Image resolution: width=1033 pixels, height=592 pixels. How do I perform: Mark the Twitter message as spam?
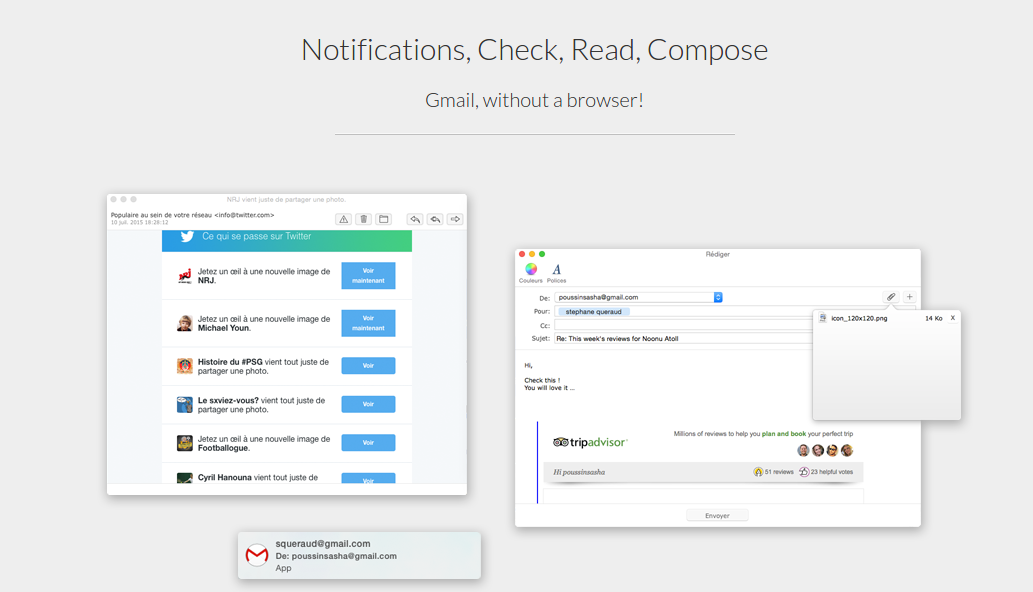pos(343,219)
